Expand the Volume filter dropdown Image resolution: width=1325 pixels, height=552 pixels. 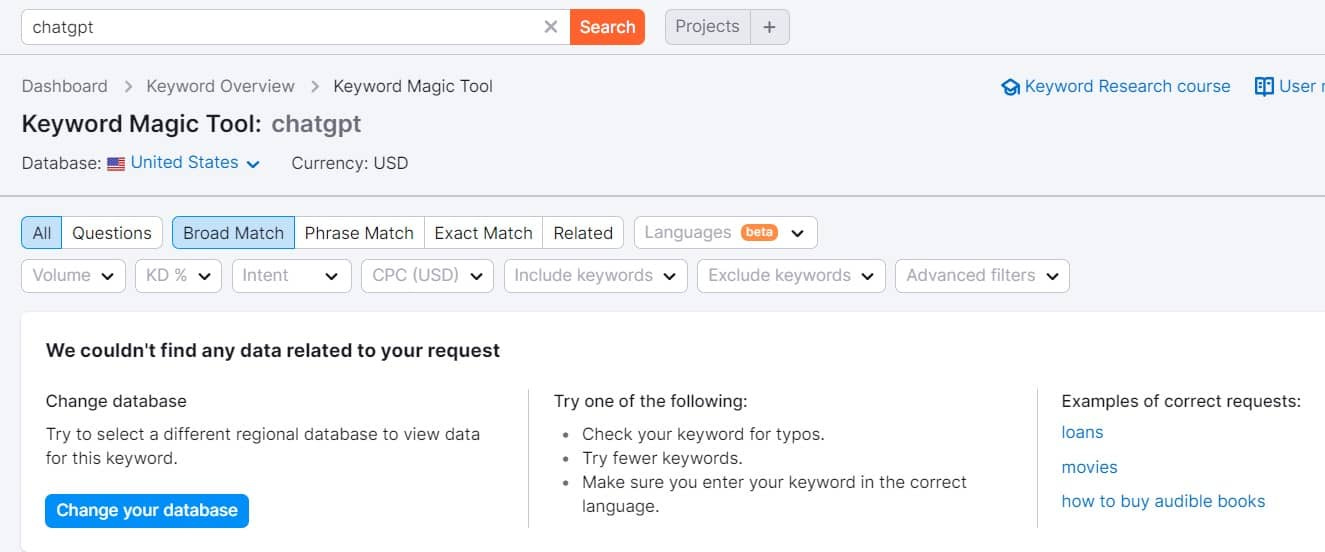tap(73, 276)
